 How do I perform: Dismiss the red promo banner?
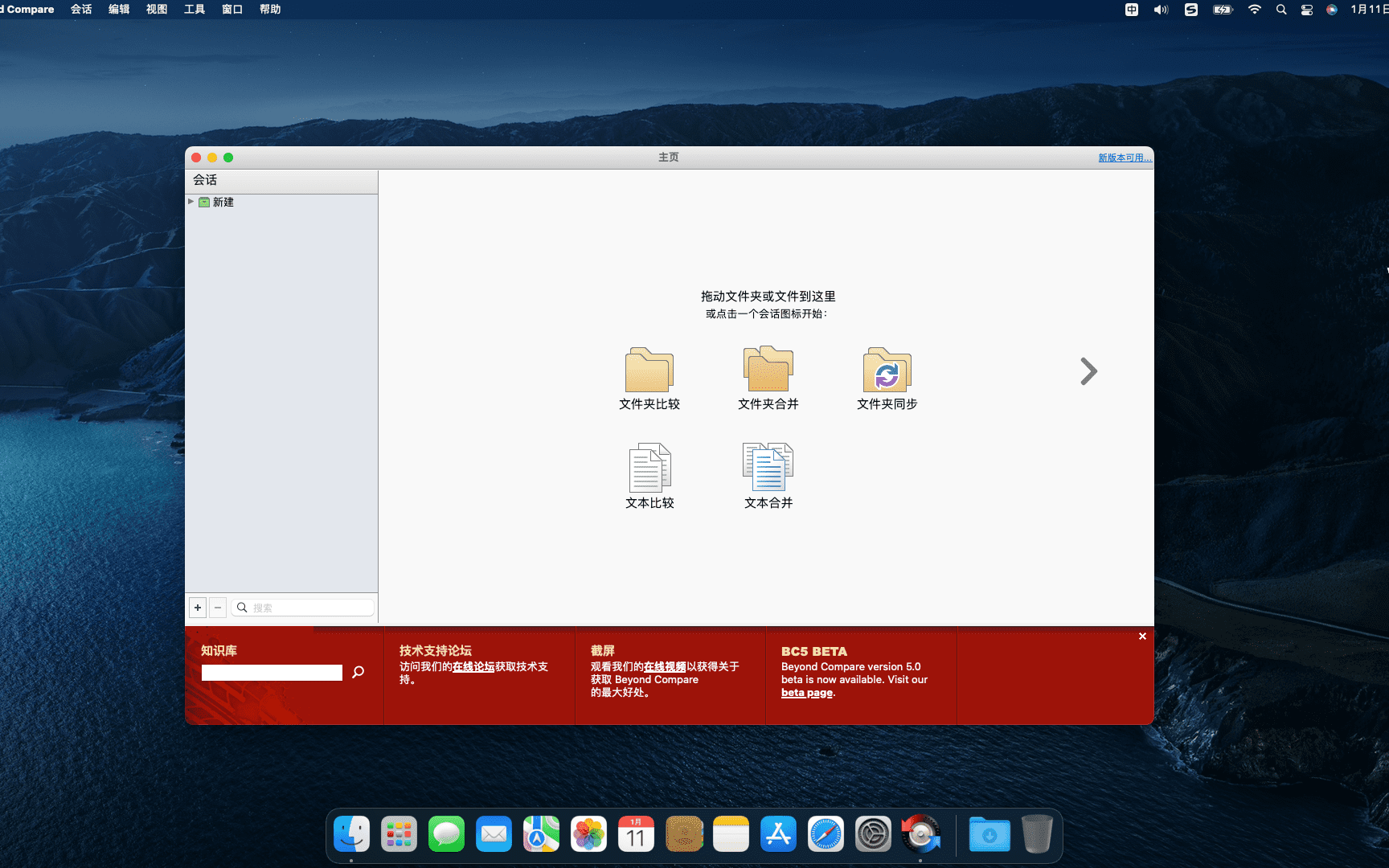[x=1142, y=636]
